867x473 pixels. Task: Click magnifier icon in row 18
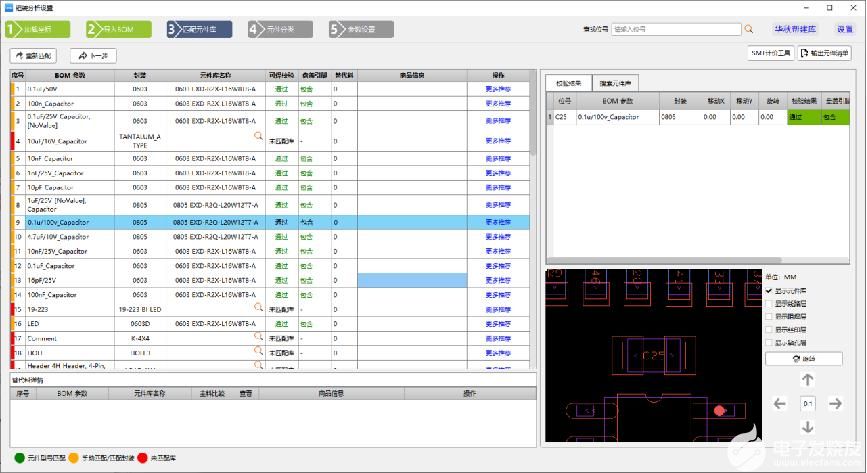pos(258,350)
